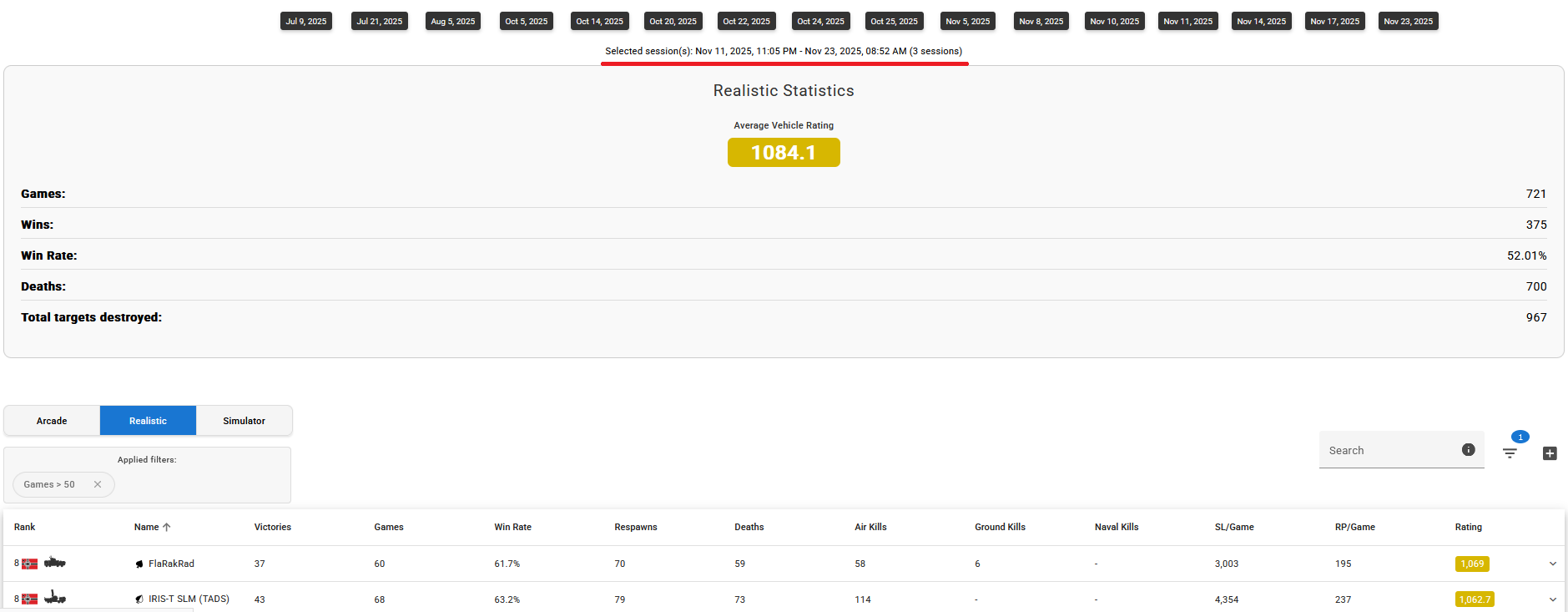Click the 1084.1 average vehicle rating badge

(784, 153)
